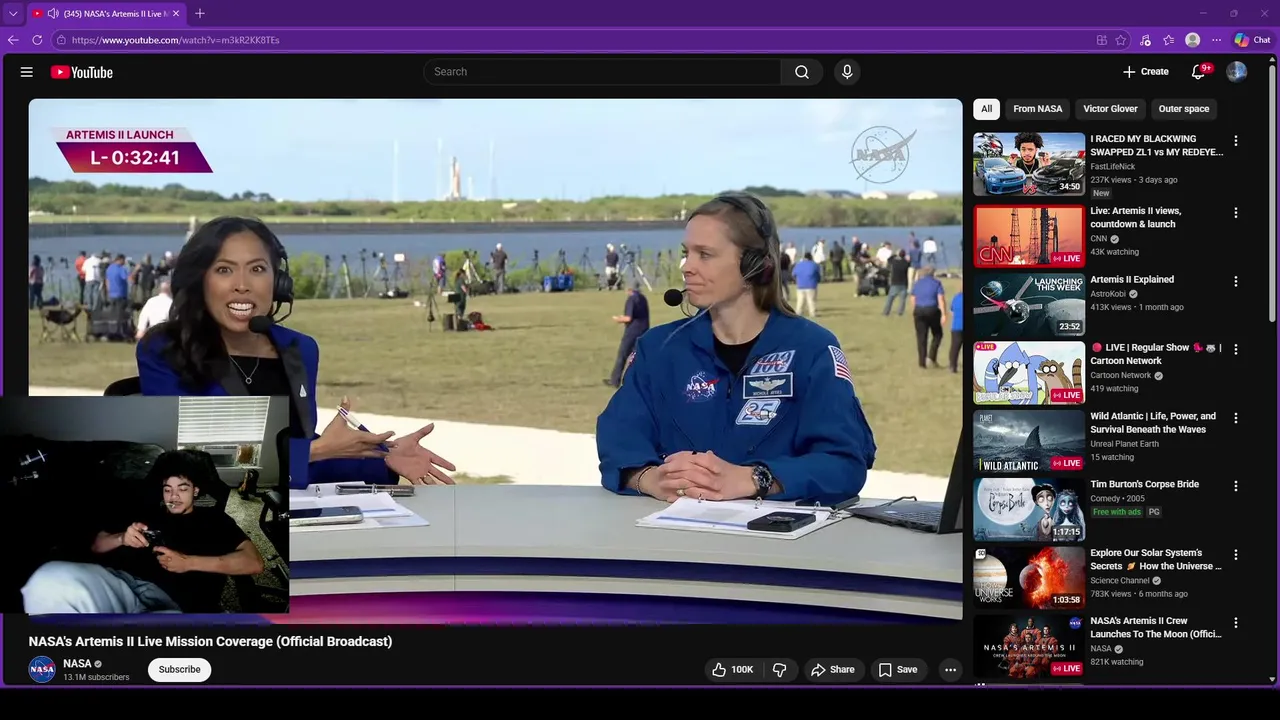Screen dimensions: 1280x720
Task: Open options for Explore Our Solar System's video
Action: click(x=1235, y=554)
